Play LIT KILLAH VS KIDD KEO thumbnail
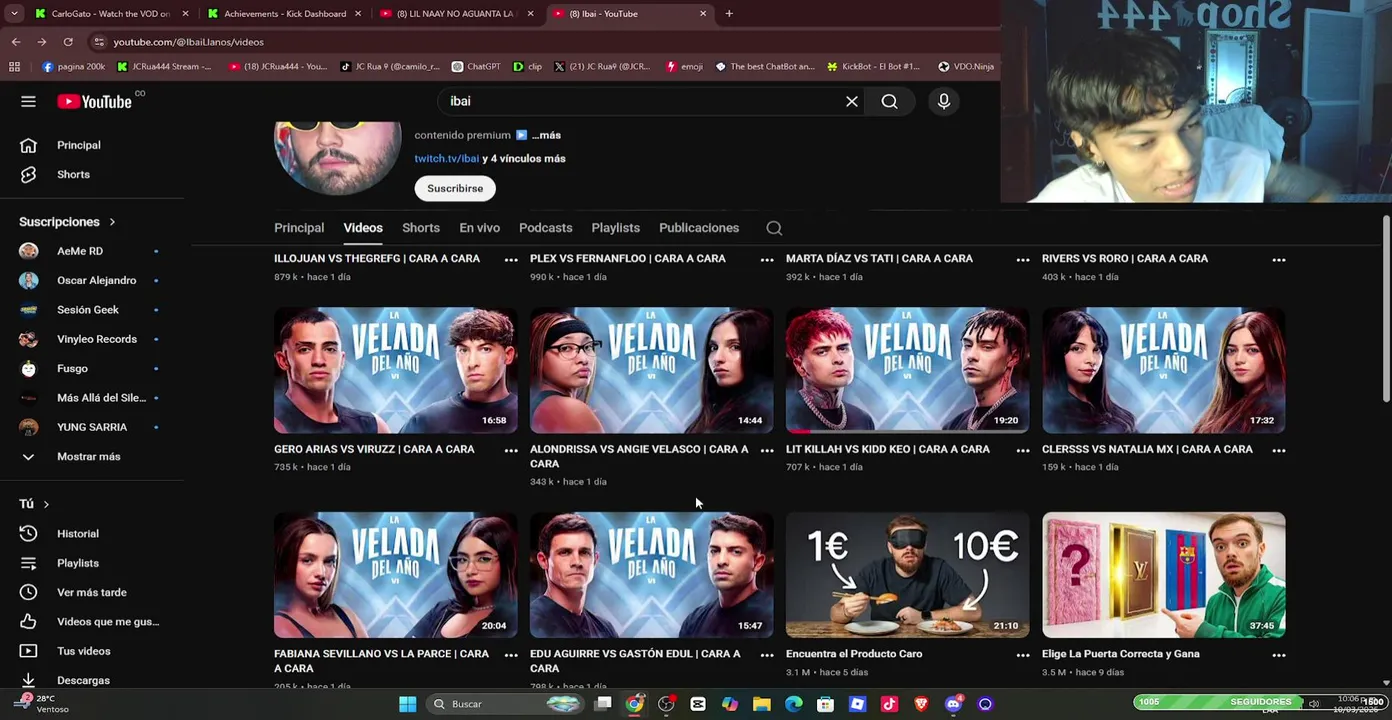The width and height of the screenshot is (1392, 720). 908,371
